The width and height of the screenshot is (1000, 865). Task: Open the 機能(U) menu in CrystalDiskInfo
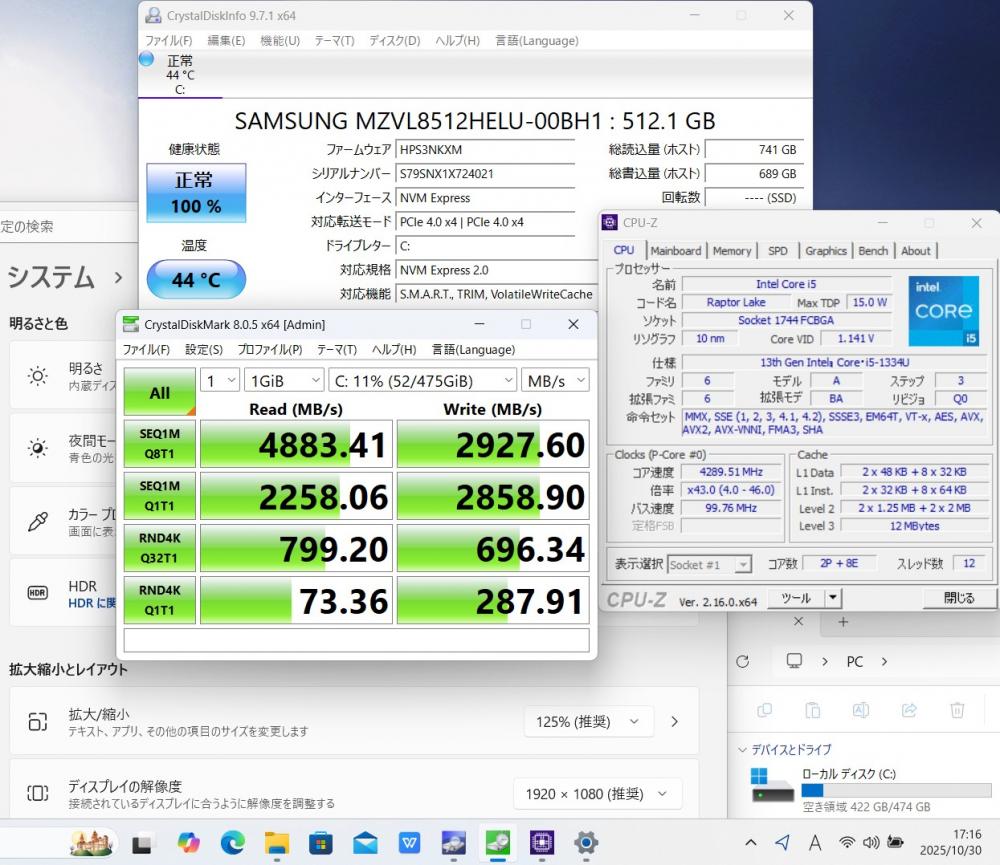pyautogui.click(x=280, y=41)
